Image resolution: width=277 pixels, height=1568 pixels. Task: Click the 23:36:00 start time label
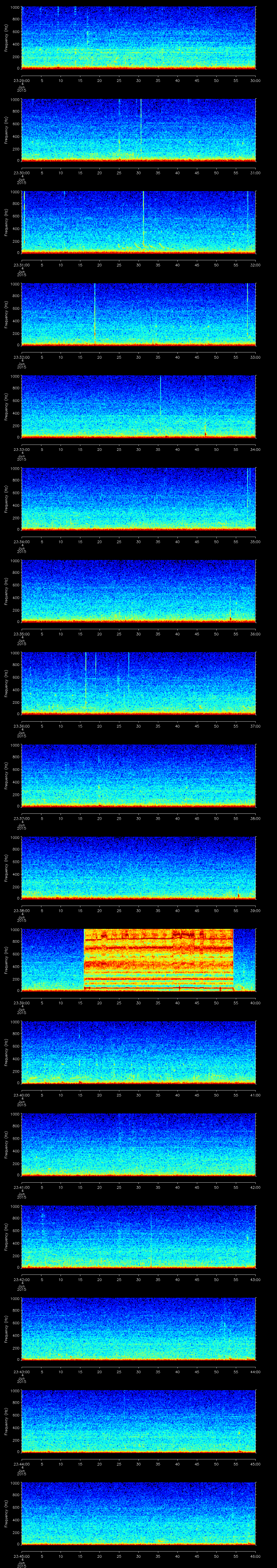click(x=21, y=726)
